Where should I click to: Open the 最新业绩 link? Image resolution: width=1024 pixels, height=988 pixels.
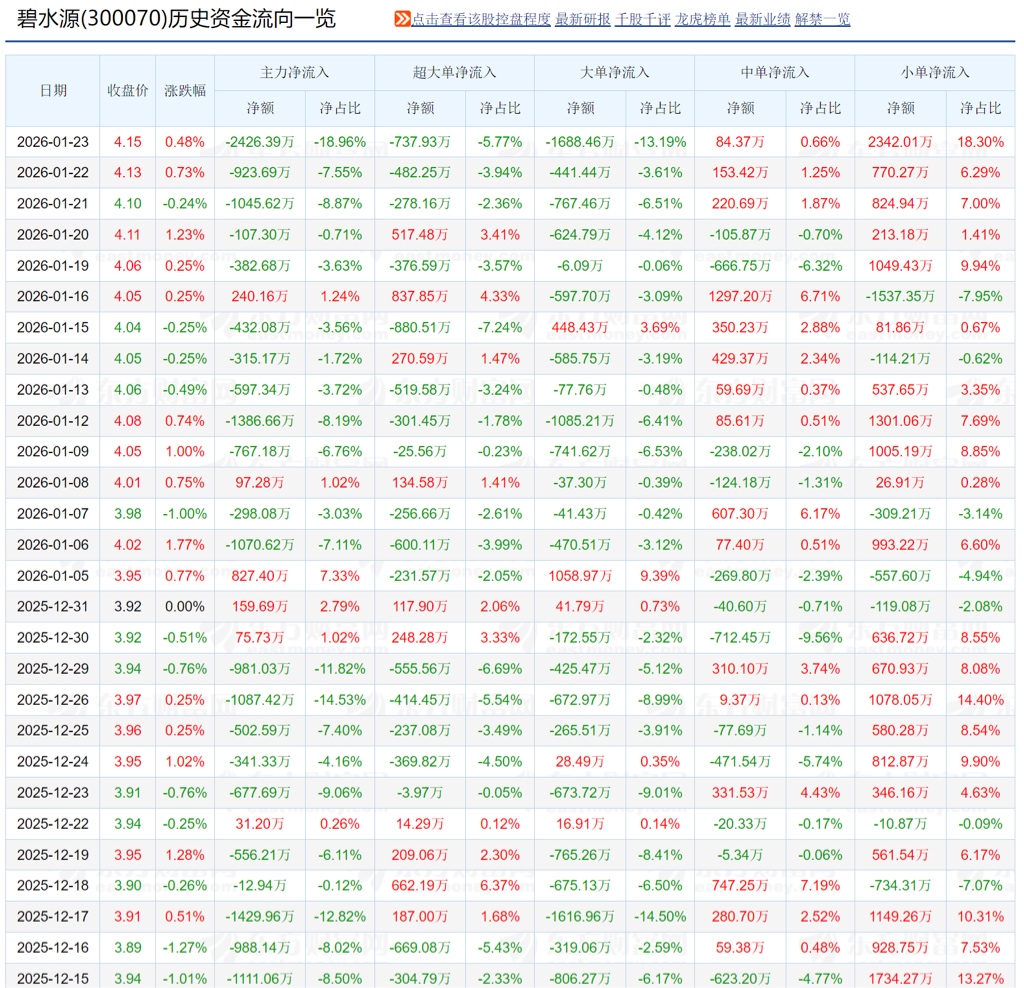click(x=763, y=19)
